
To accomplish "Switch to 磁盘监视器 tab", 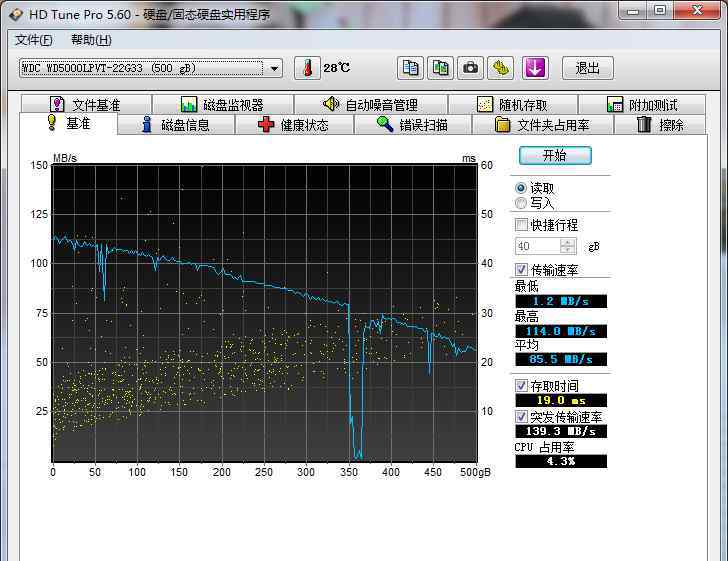I will [x=223, y=104].
